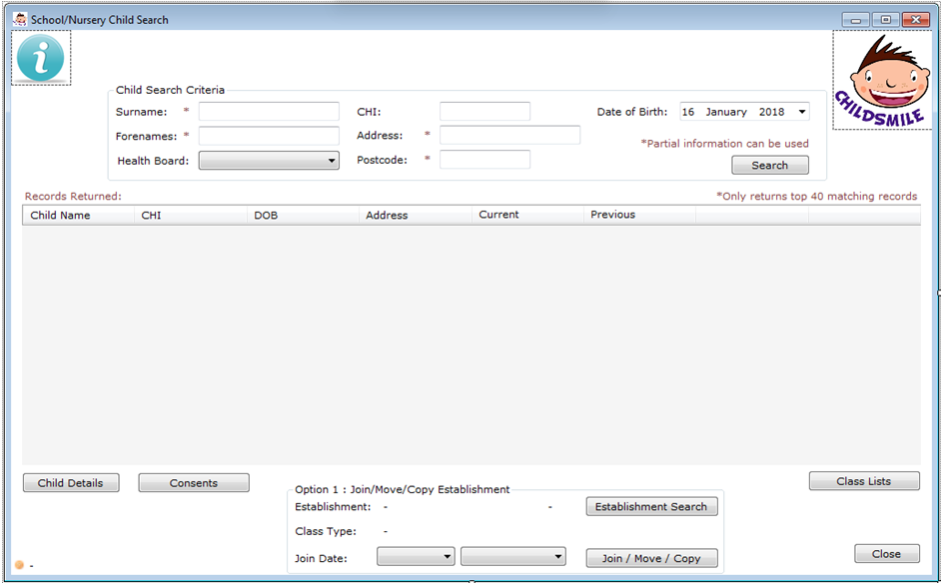Open the second Join Date dropdown
This screenshot has width=943, height=586.
point(513,557)
